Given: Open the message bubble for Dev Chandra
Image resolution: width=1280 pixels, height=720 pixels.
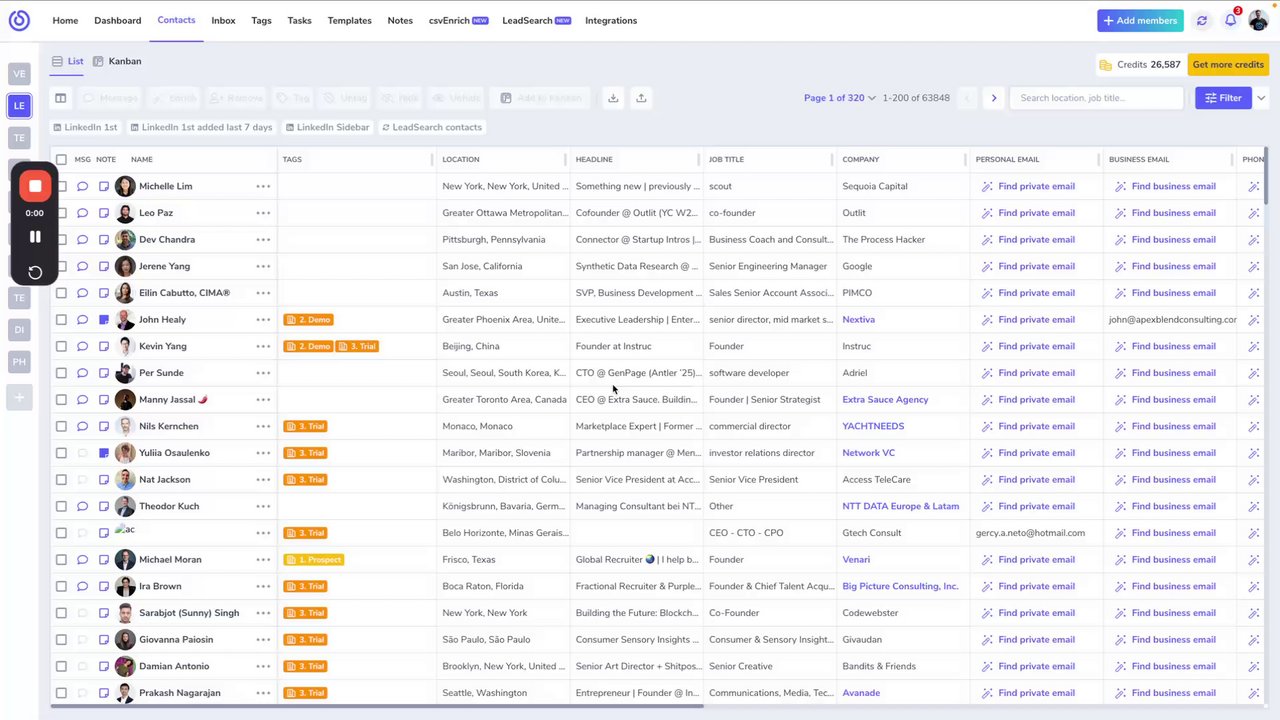Looking at the screenshot, I should (82, 240).
